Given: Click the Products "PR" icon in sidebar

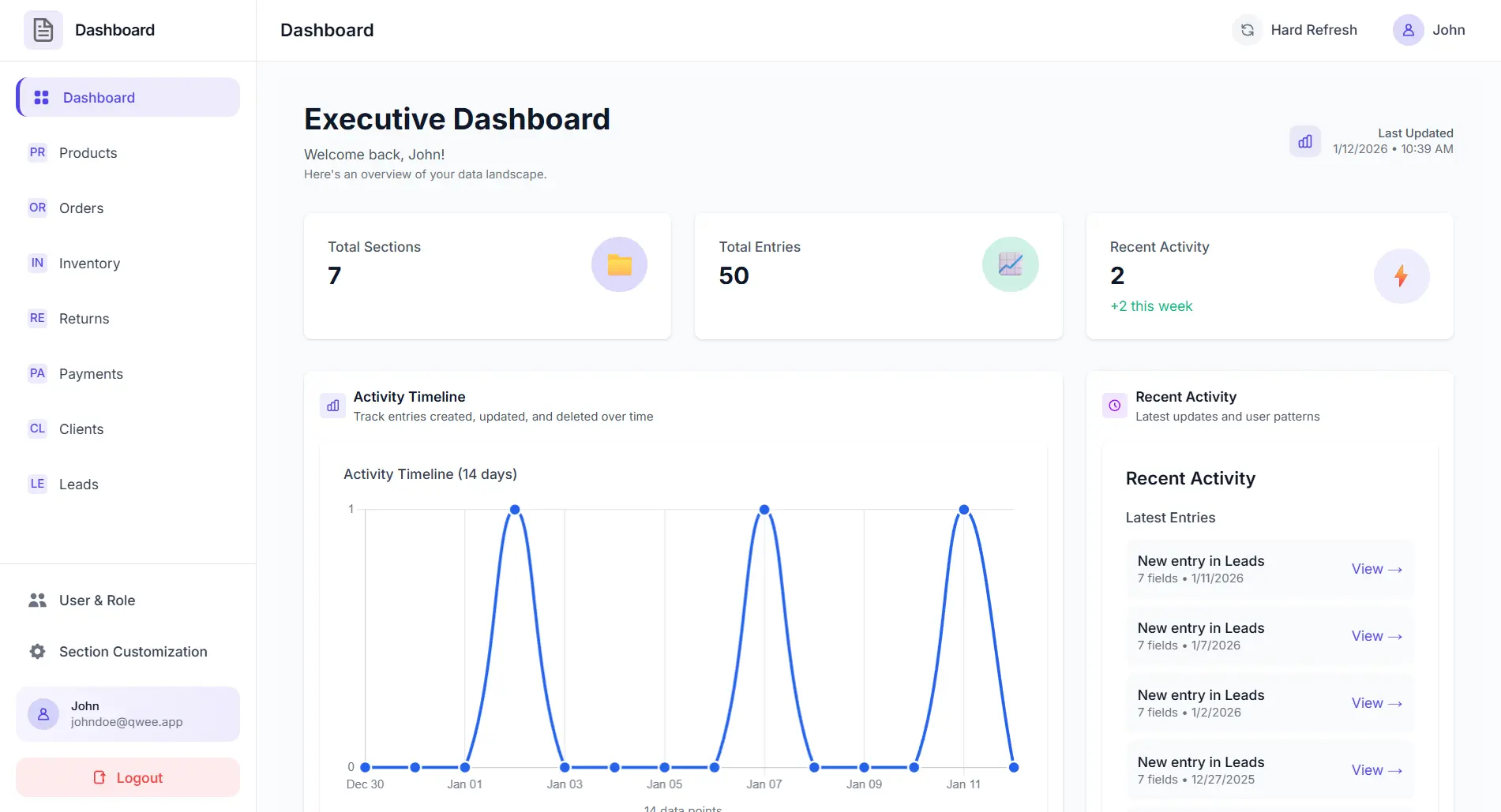Looking at the screenshot, I should [x=37, y=152].
